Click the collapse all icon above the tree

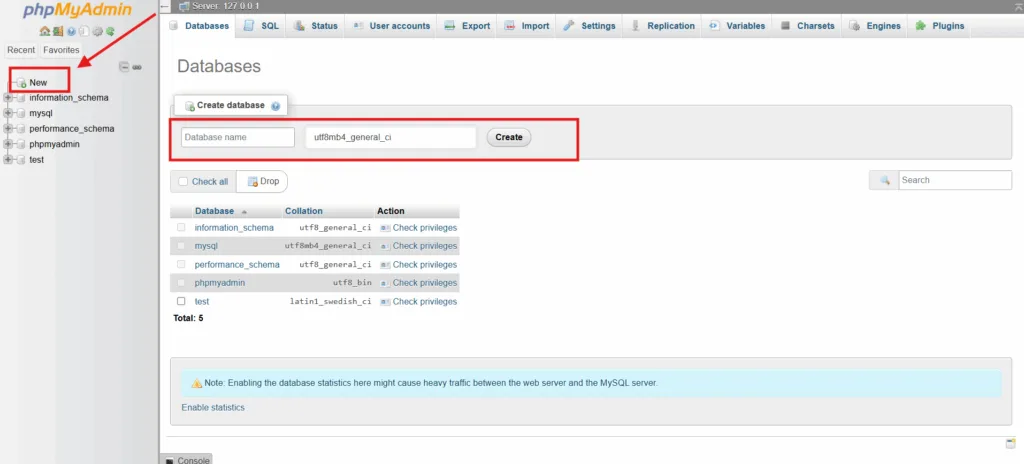pos(124,67)
